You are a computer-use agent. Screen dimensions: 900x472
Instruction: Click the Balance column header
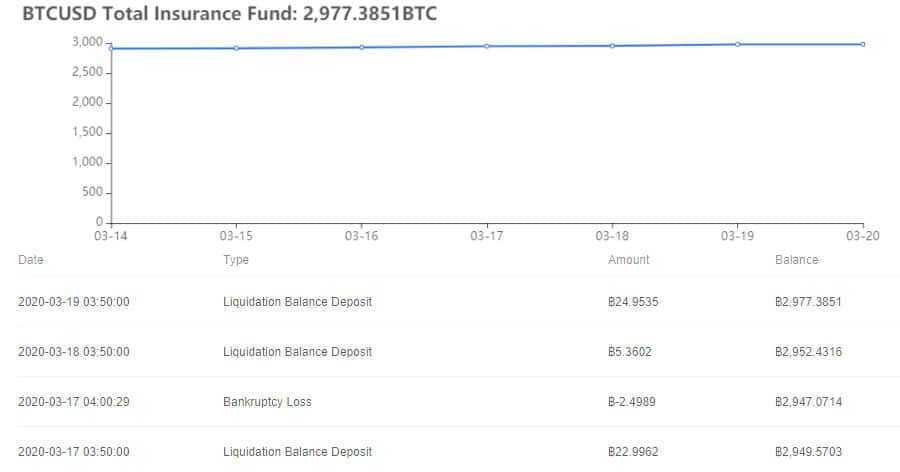796,260
